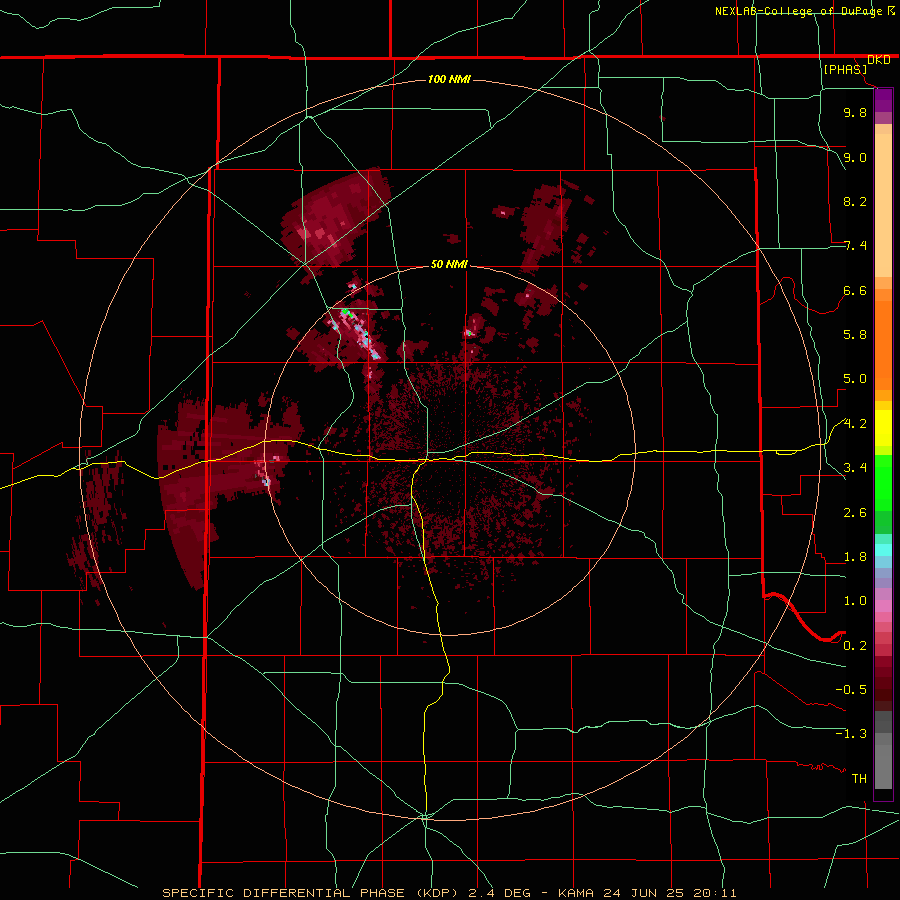Click the 3.4 scale value
Screen dimensions: 900x900
click(x=855, y=468)
